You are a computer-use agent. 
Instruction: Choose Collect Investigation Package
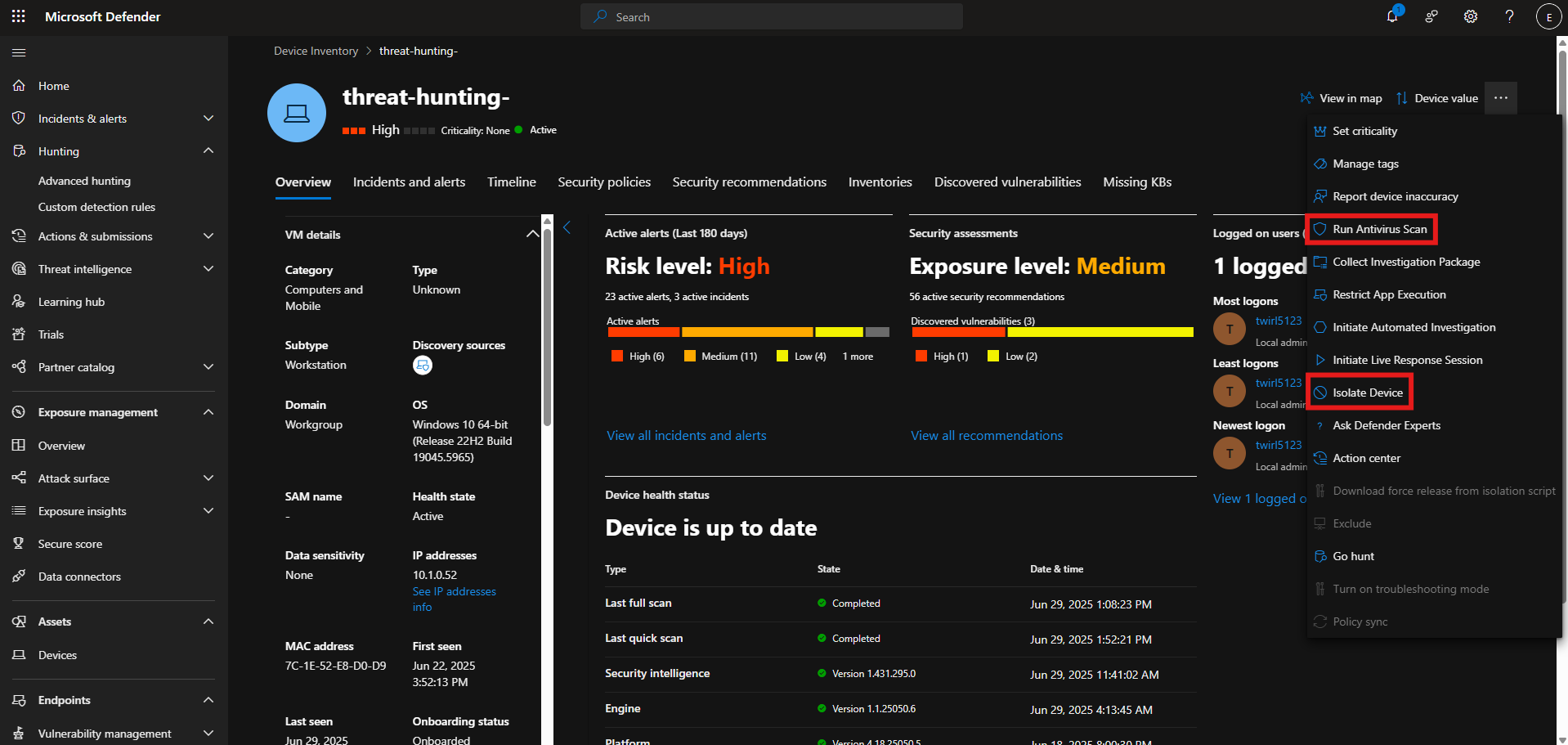pyautogui.click(x=1407, y=262)
